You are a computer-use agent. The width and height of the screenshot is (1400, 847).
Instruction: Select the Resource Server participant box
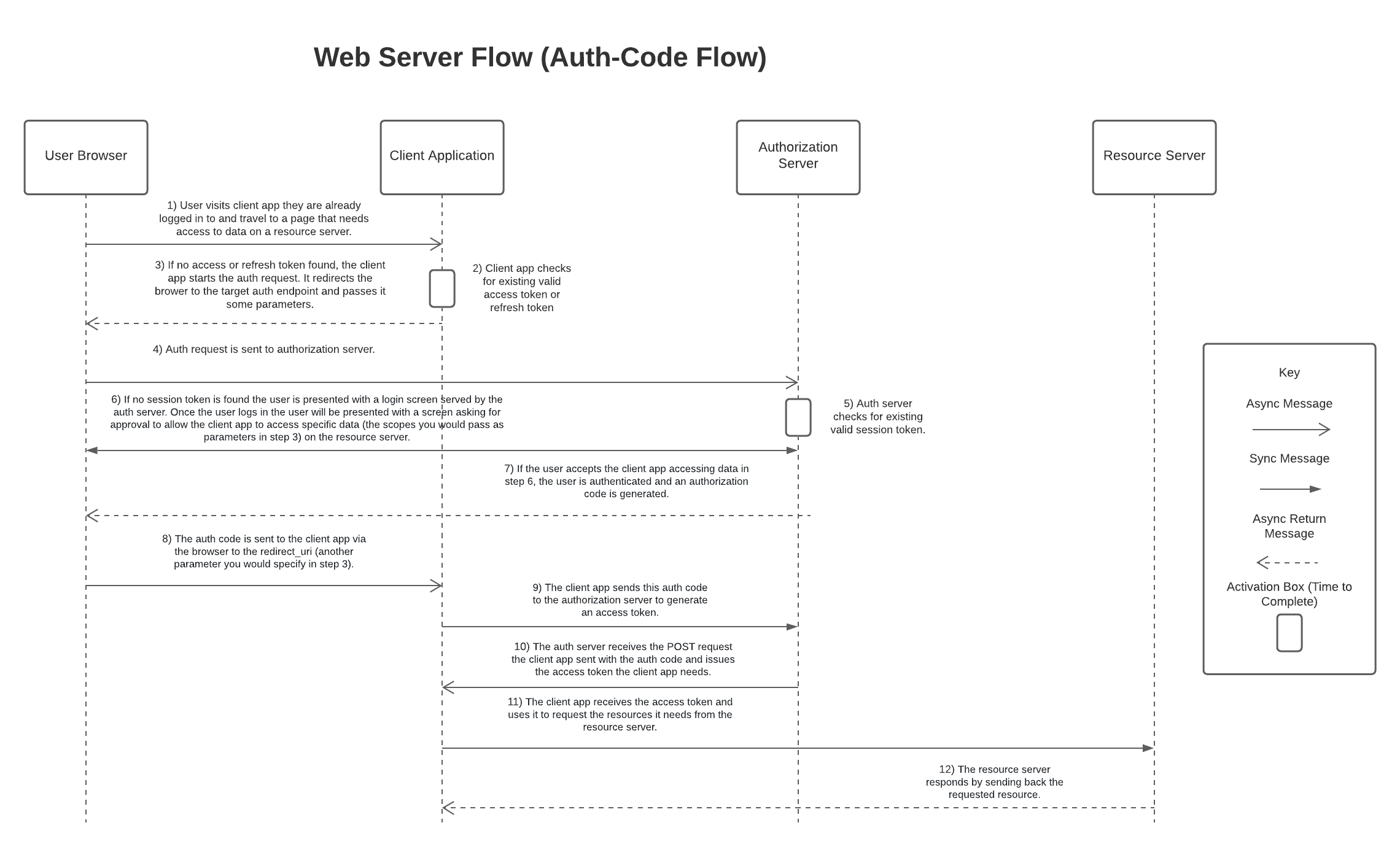(x=1154, y=157)
